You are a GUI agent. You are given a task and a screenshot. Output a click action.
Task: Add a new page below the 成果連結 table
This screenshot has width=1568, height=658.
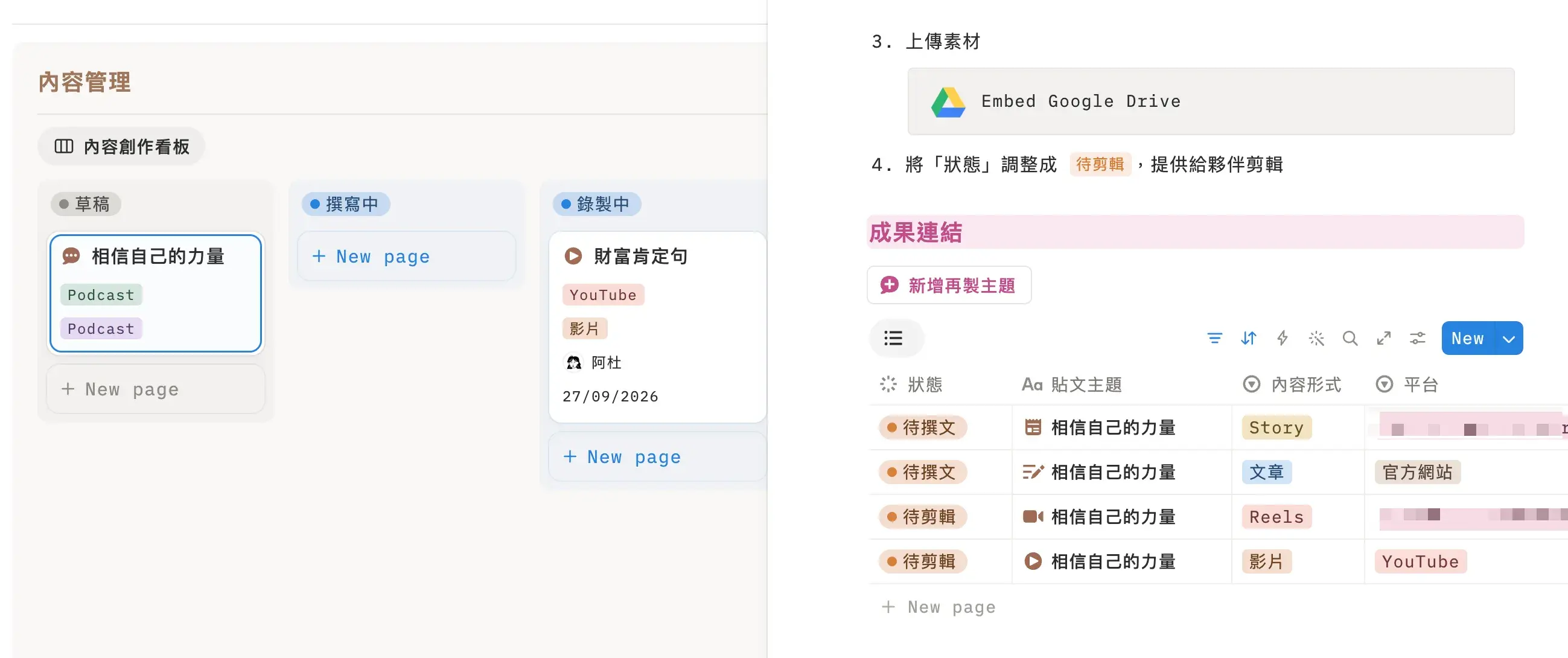pyautogui.click(x=939, y=607)
